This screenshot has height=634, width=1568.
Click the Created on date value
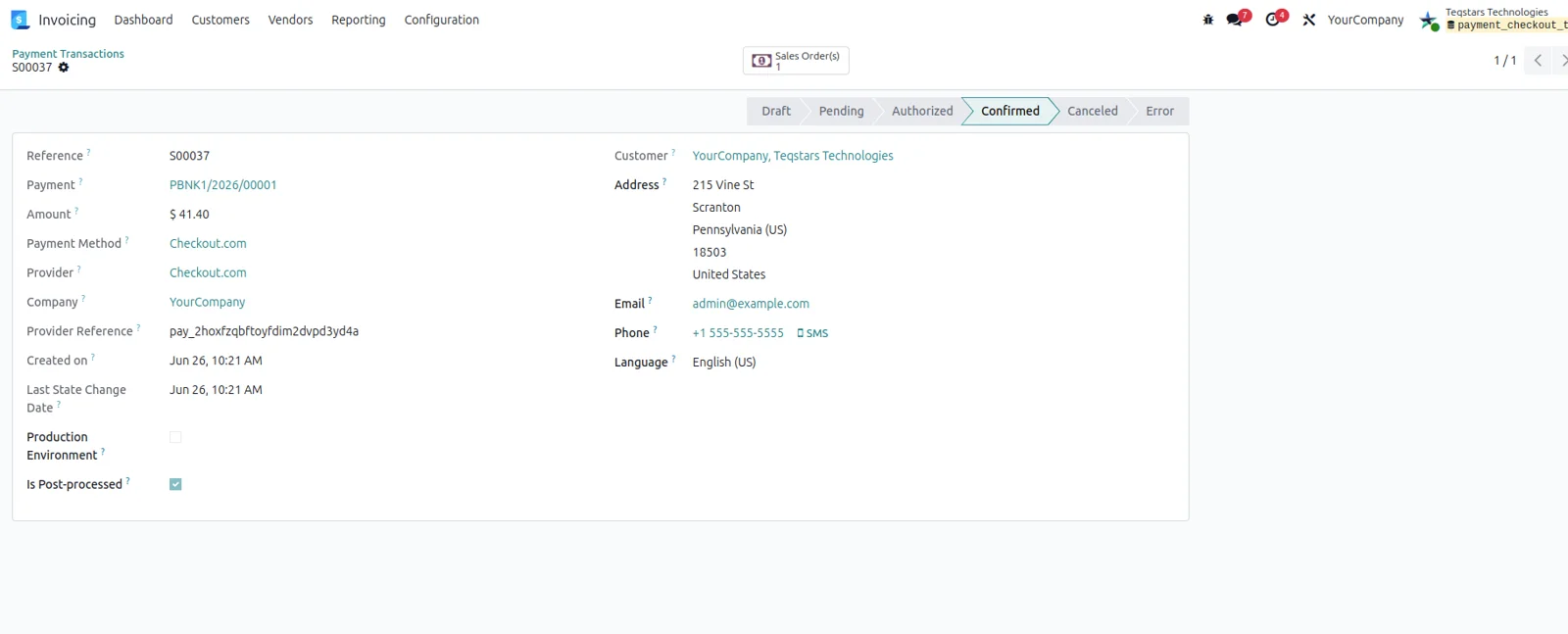216,361
